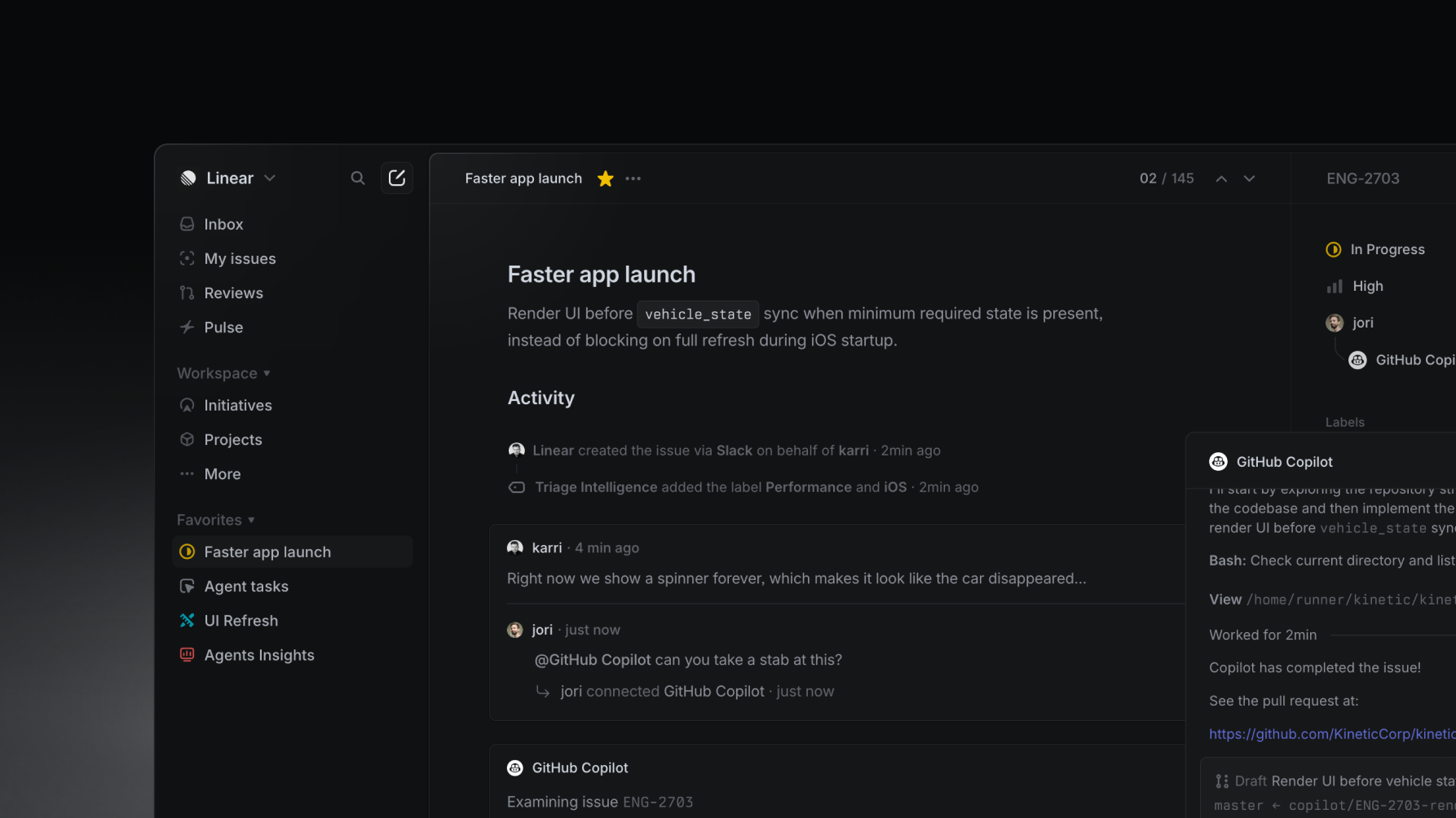Image resolution: width=1456 pixels, height=818 pixels.
Task: Click GitHub Copilot avatar in activity card
Action: [x=515, y=767]
